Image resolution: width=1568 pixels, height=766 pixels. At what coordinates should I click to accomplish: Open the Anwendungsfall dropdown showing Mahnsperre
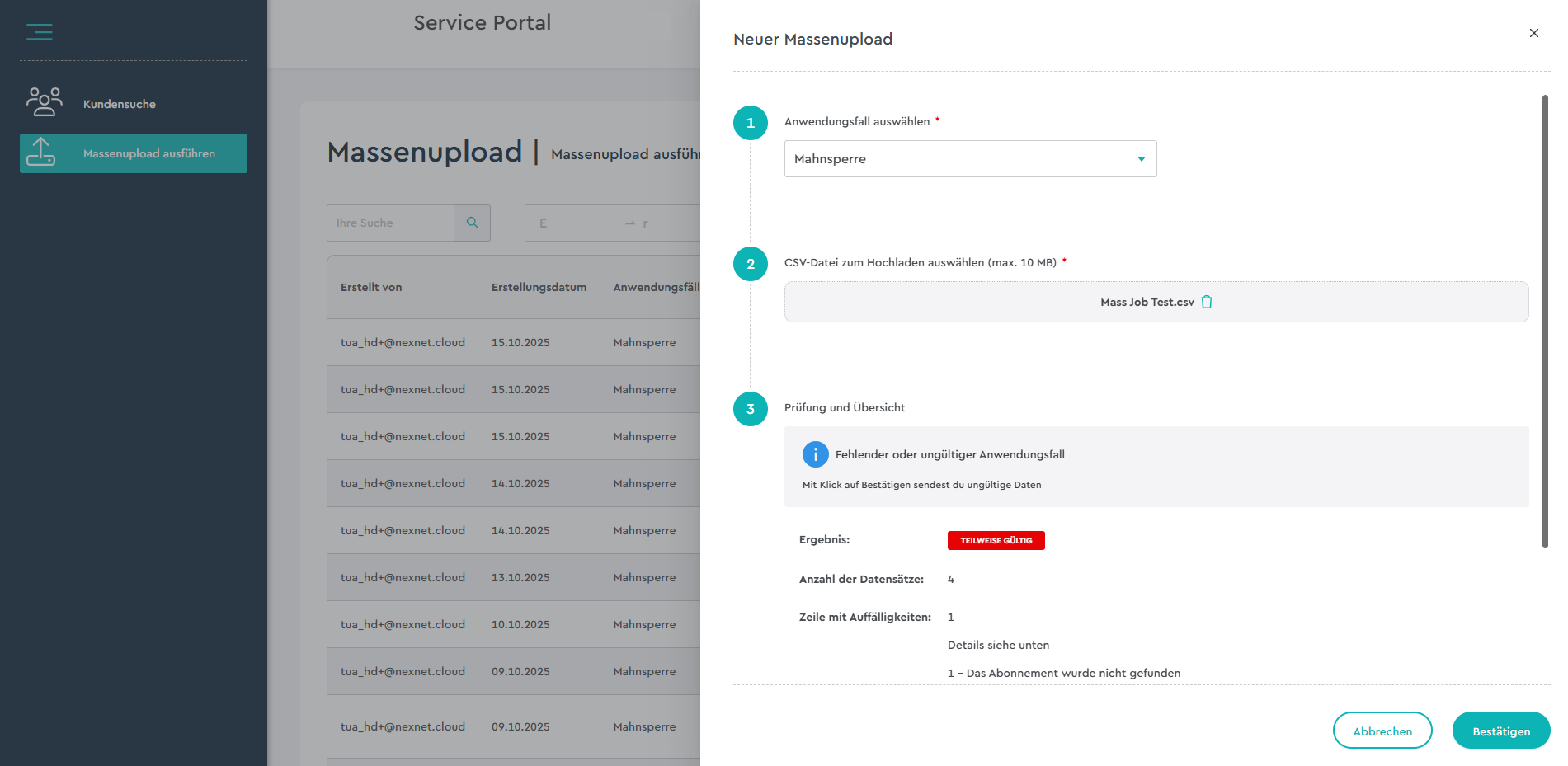click(957, 159)
